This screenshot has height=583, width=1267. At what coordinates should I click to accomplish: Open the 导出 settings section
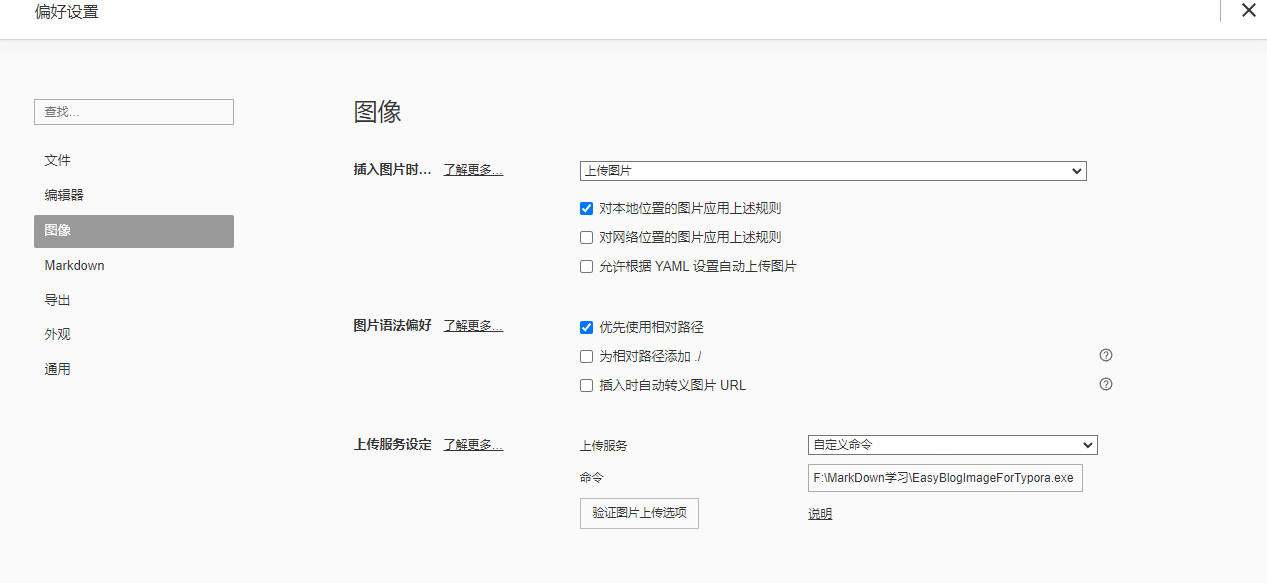coord(58,300)
